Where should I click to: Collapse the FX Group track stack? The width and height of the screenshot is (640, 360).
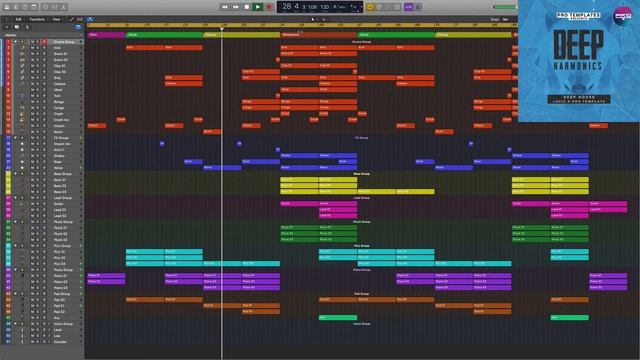tap(15, 138)
